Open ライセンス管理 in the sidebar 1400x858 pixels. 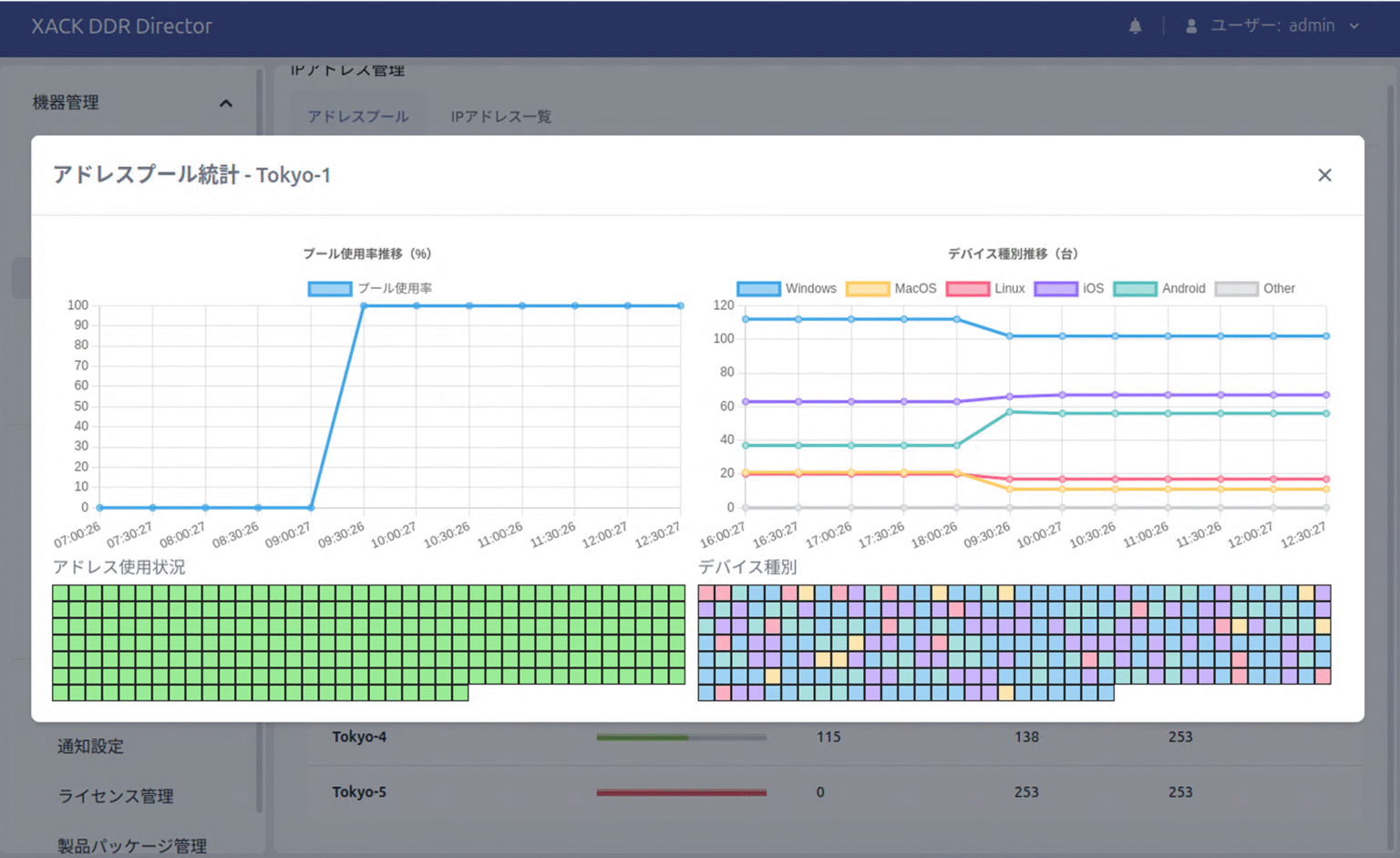[x=116, y=796]
